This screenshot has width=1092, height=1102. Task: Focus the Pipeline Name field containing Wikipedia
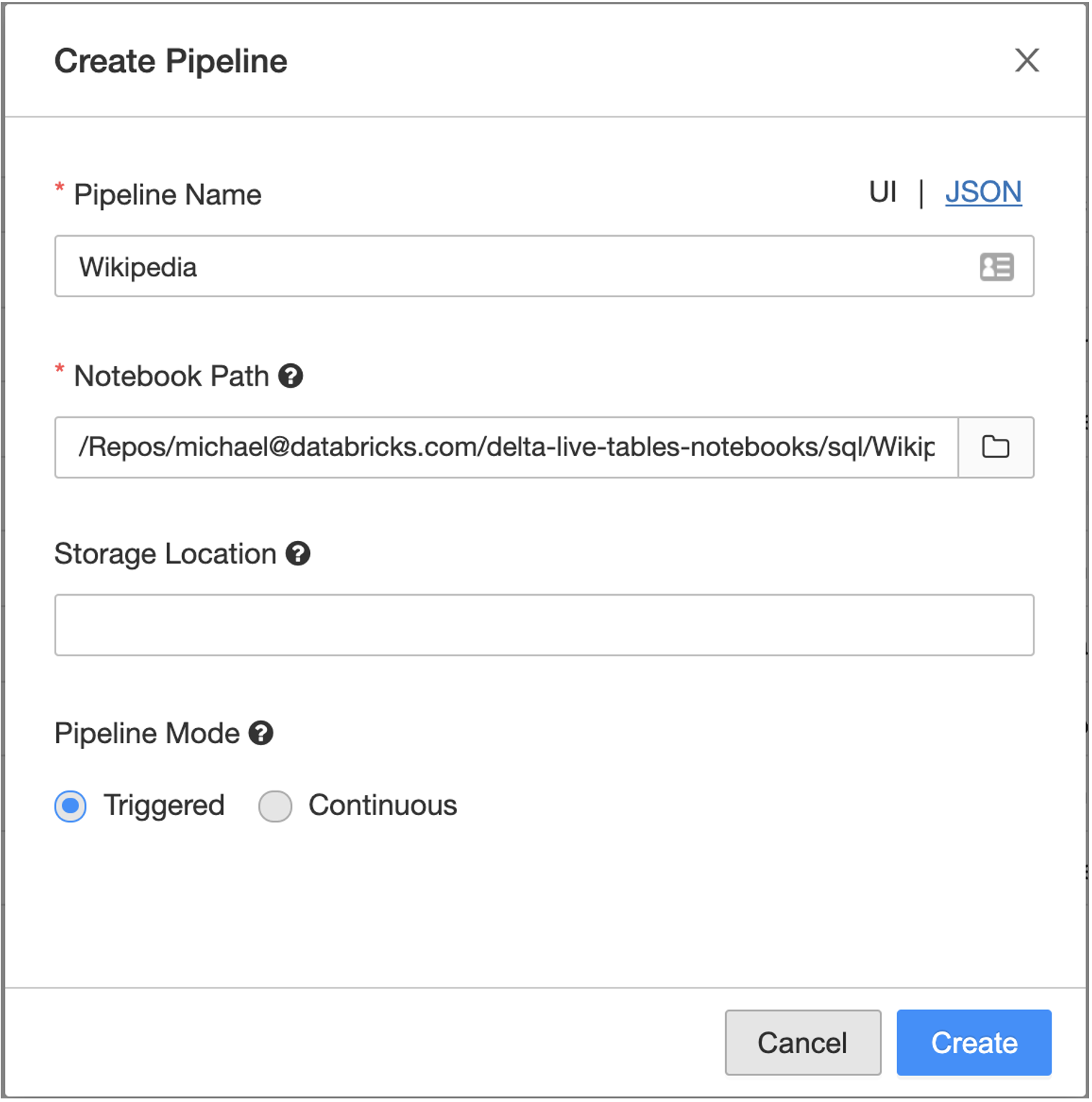point(504,267)
